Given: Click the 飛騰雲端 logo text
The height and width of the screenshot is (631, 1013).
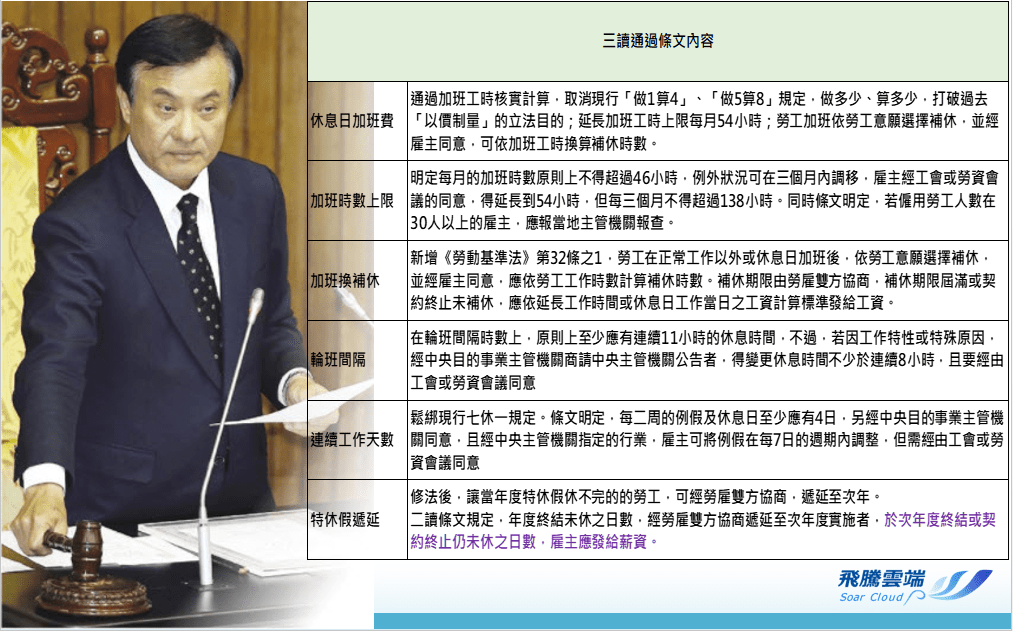Looking at the screenshot, I should point(881,579).
